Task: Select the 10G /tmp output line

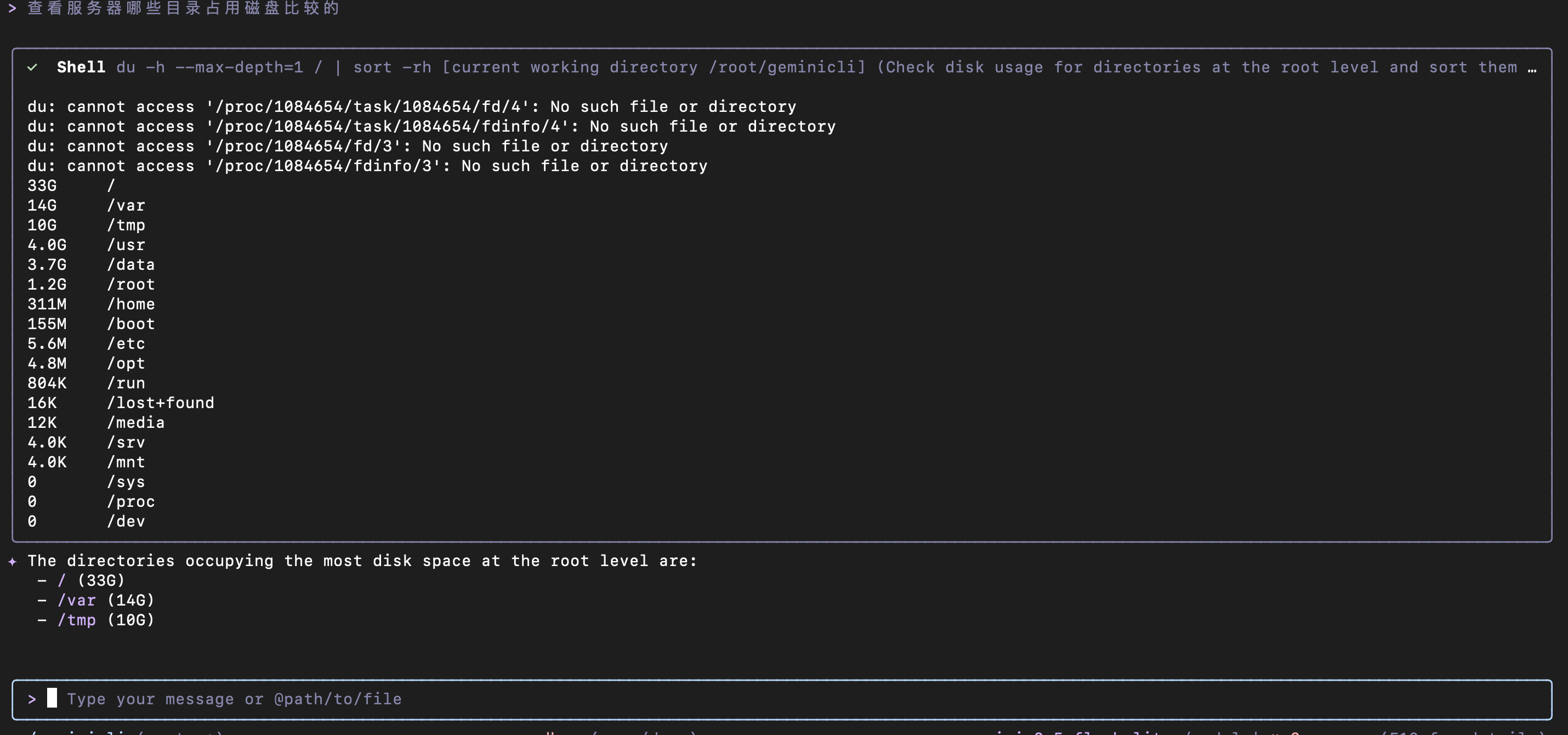Action: (86, 225)
